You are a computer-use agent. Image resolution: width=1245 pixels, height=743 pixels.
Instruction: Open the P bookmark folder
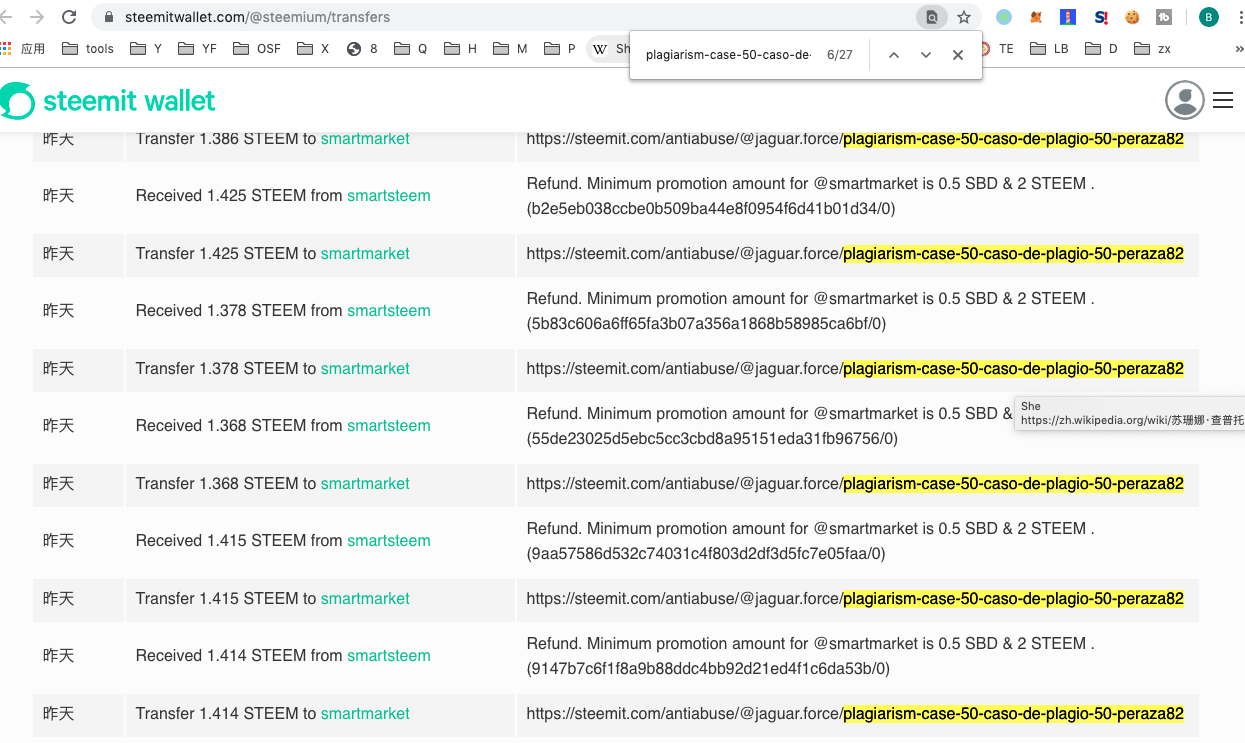click(560, 48)
